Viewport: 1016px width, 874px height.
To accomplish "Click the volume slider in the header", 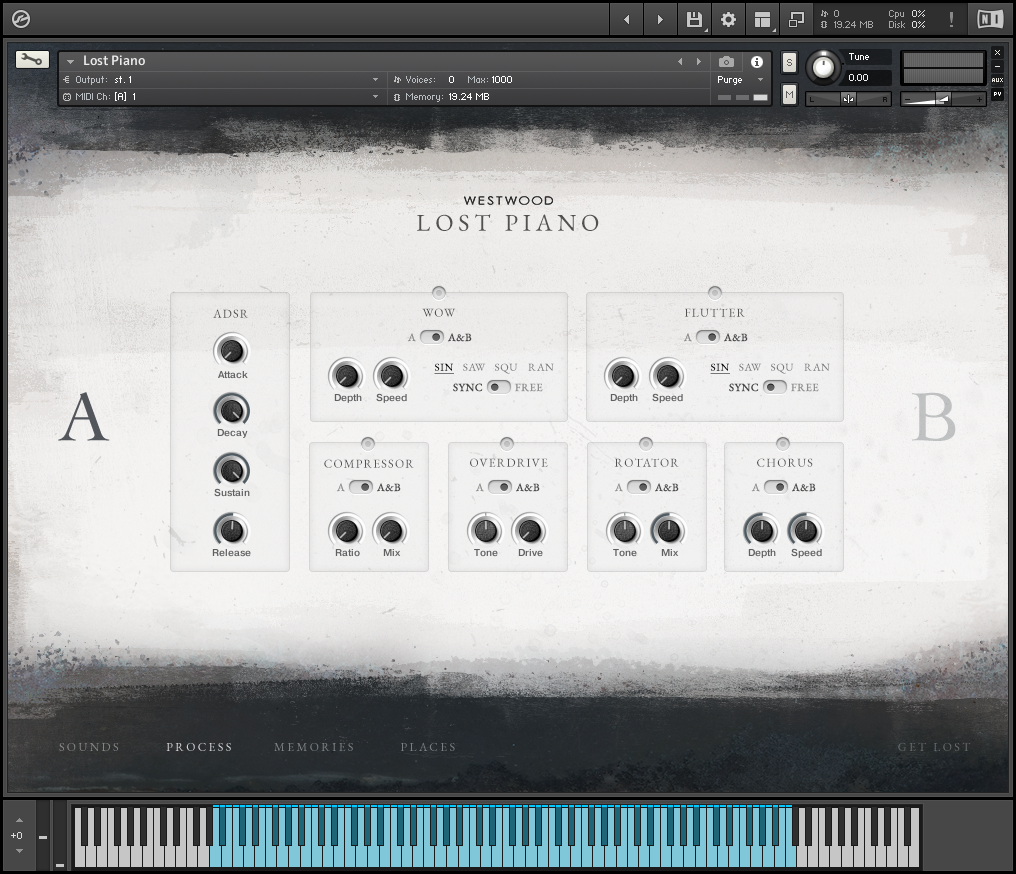I will (943, 99).
